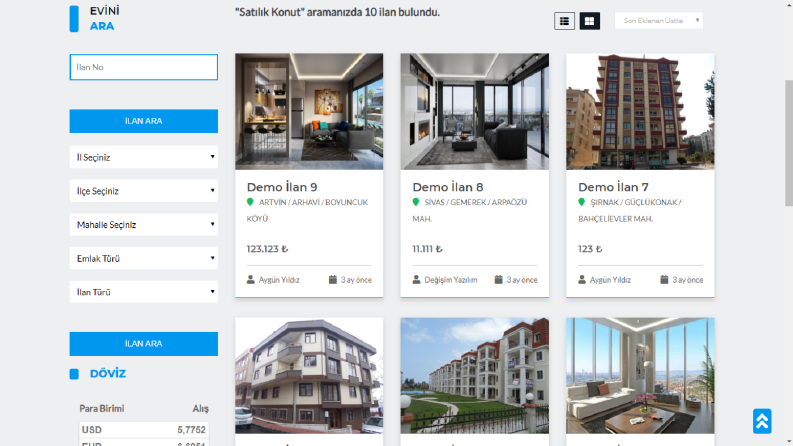Click location pin icon on Demo İlan 9
The height and width of the screenshot is (446, 793).
pyautogui.click(x=250, y=202)
